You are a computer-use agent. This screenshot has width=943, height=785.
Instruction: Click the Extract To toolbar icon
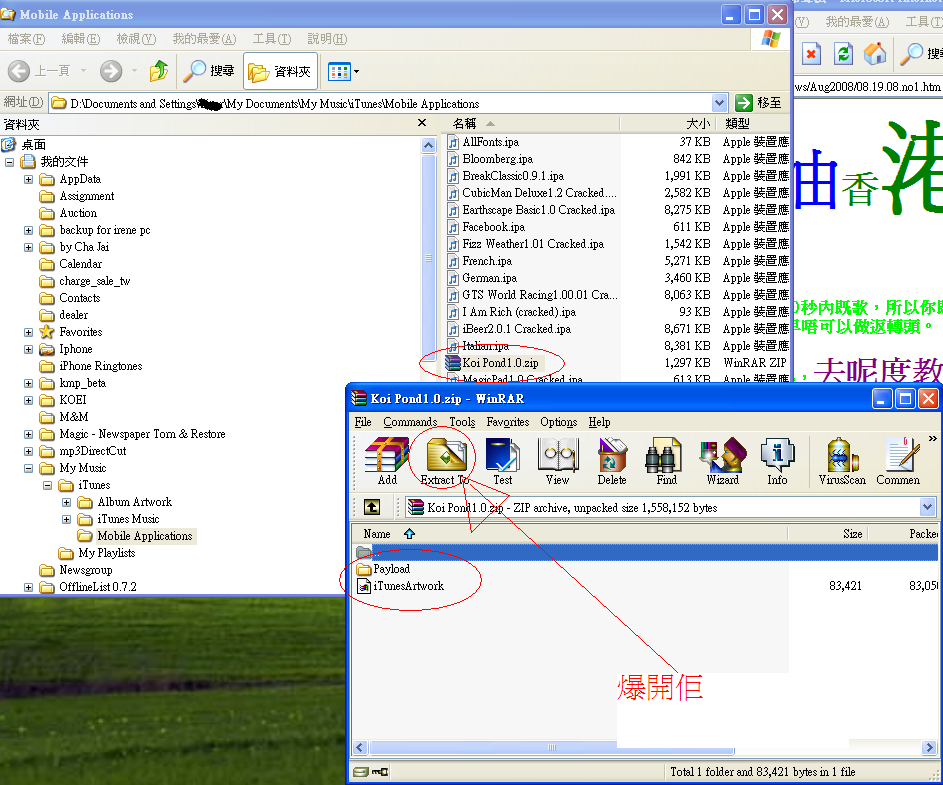pos(444,460)
